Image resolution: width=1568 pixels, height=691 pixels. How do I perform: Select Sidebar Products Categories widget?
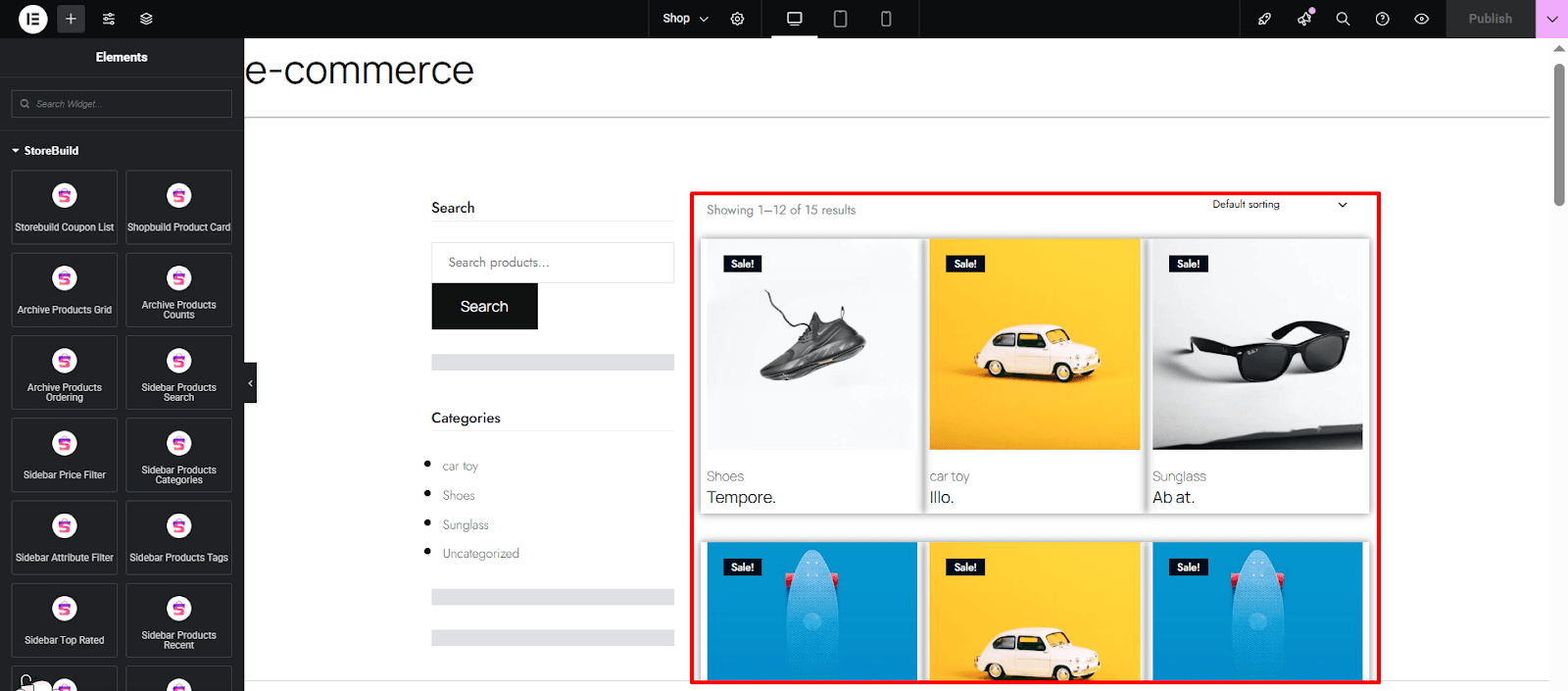[179, 456]
